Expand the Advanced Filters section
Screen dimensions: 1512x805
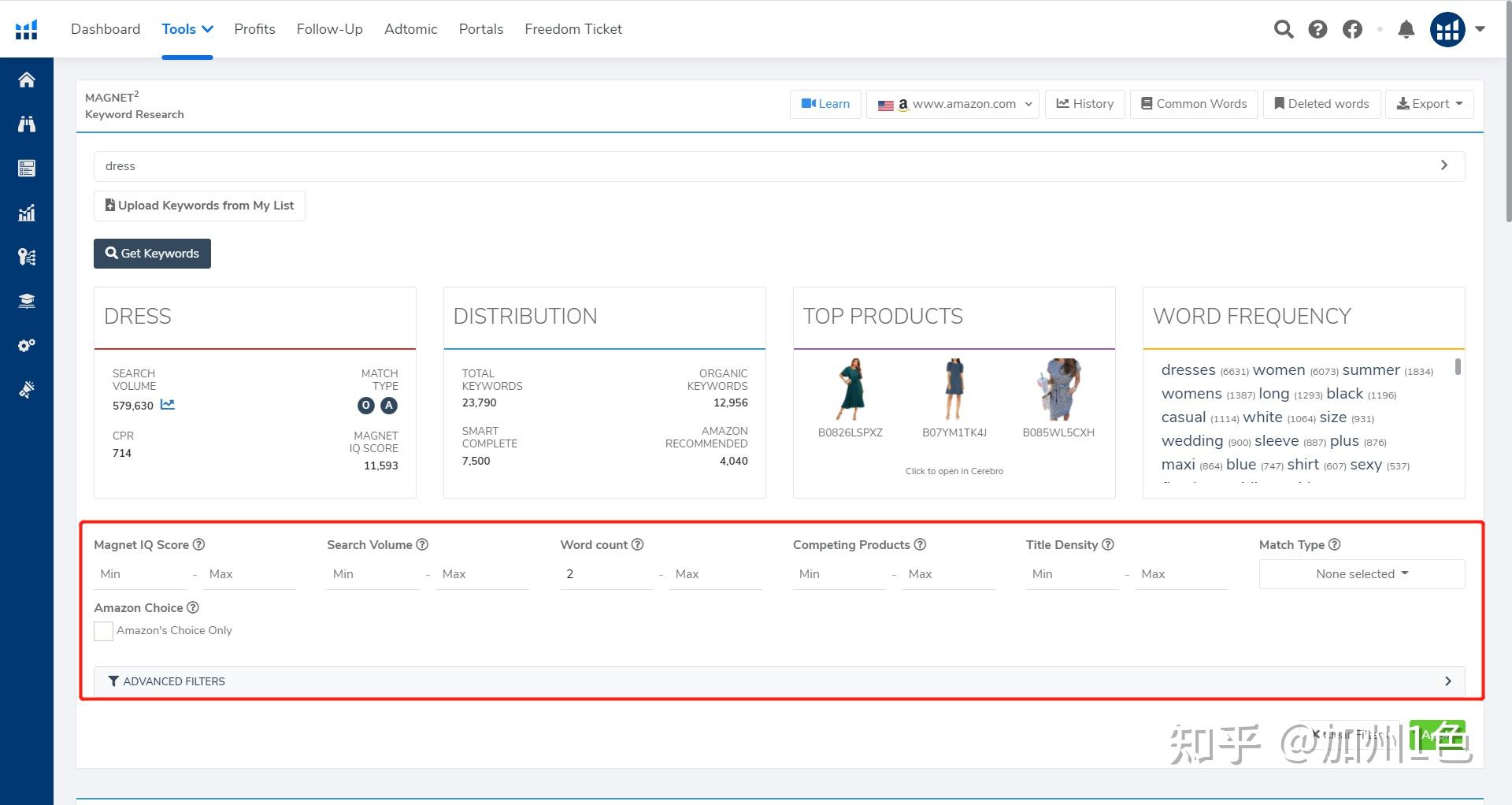point(779,681)
